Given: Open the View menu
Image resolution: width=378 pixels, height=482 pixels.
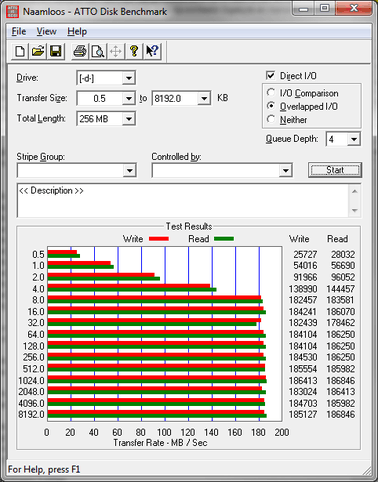Looking at the screenshot, I should (x=46, y=32).
